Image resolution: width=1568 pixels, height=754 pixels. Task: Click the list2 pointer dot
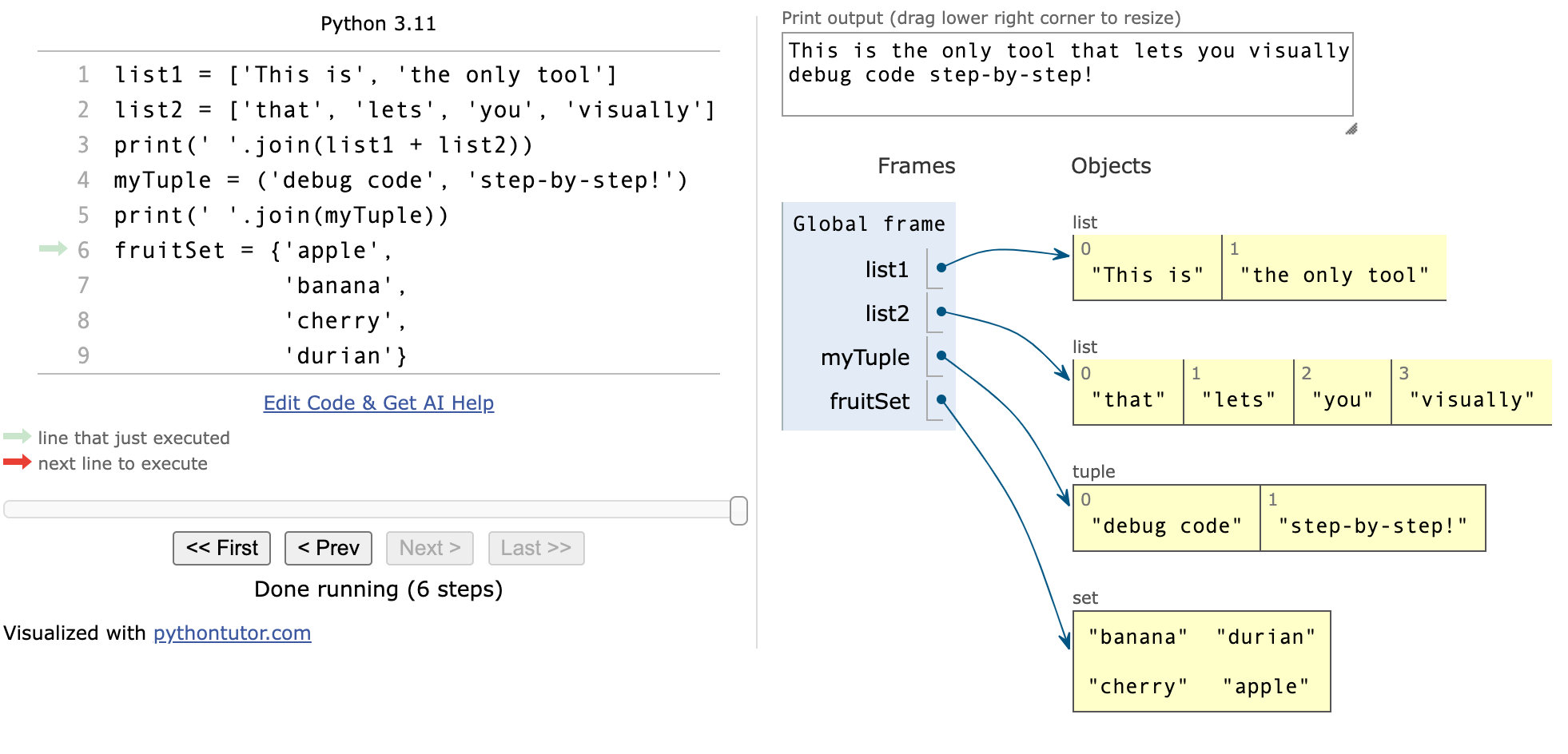click(x=941, y=312)
